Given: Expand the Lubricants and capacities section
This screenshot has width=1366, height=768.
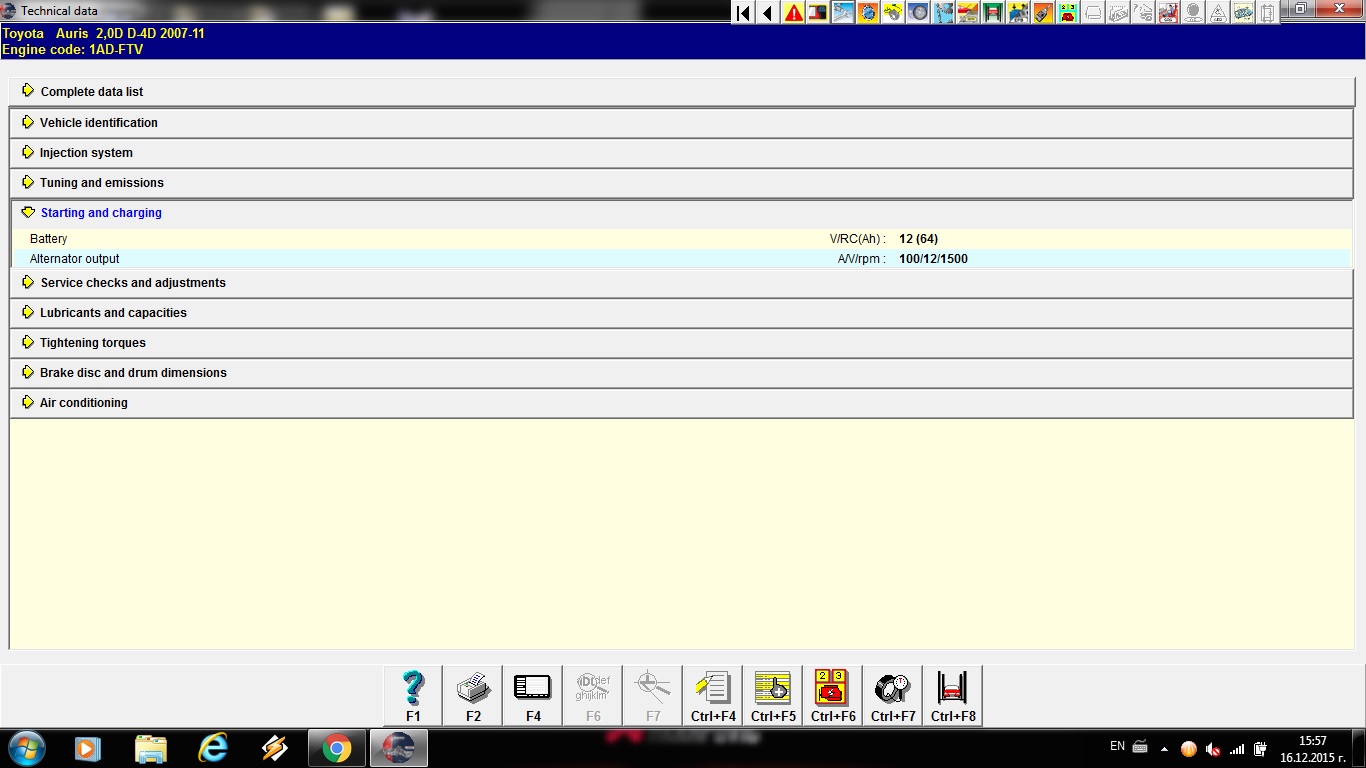Looking at the screenshot, I should (112, 313).
